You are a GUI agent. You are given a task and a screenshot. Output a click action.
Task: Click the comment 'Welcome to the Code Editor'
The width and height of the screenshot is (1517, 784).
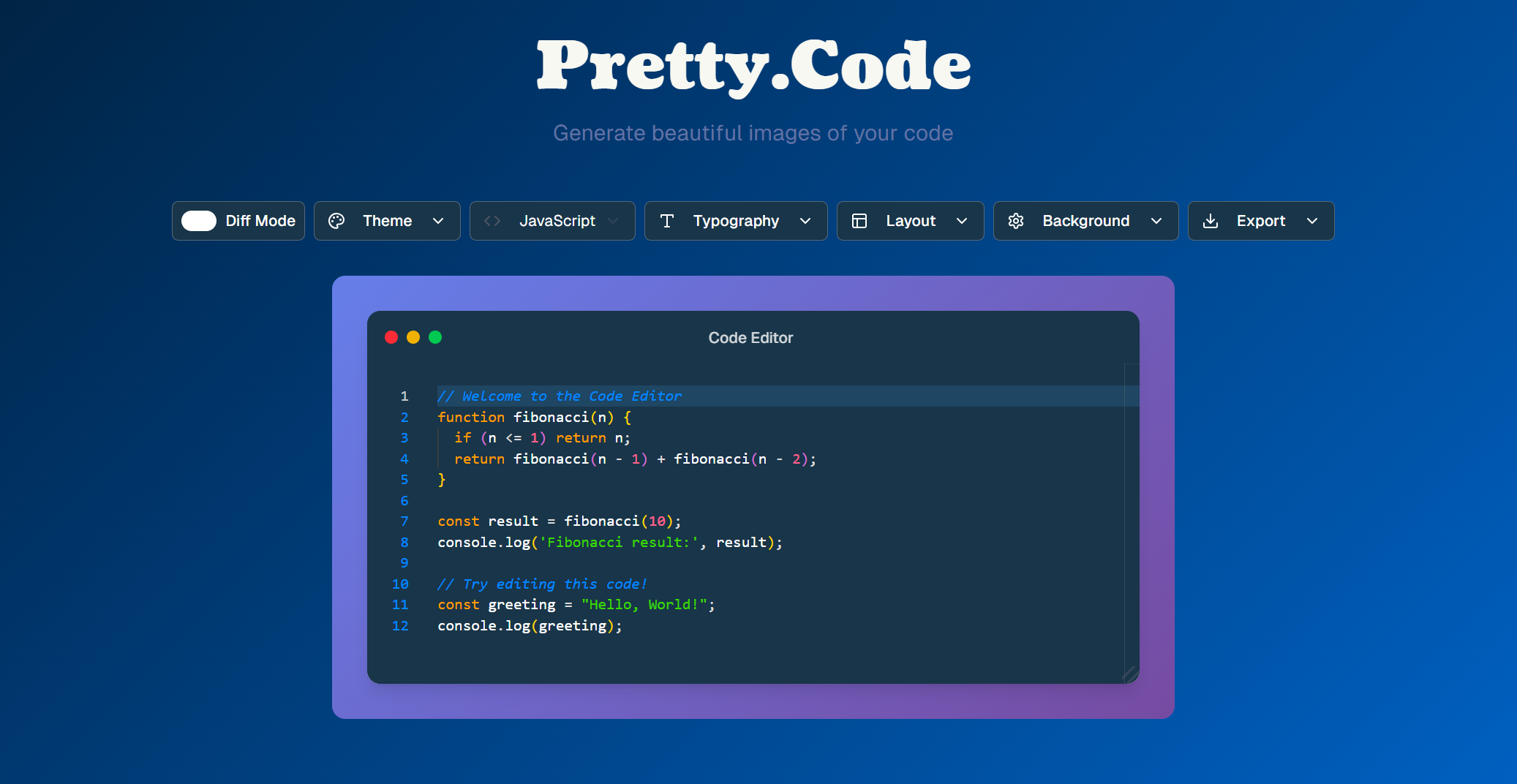560,396
